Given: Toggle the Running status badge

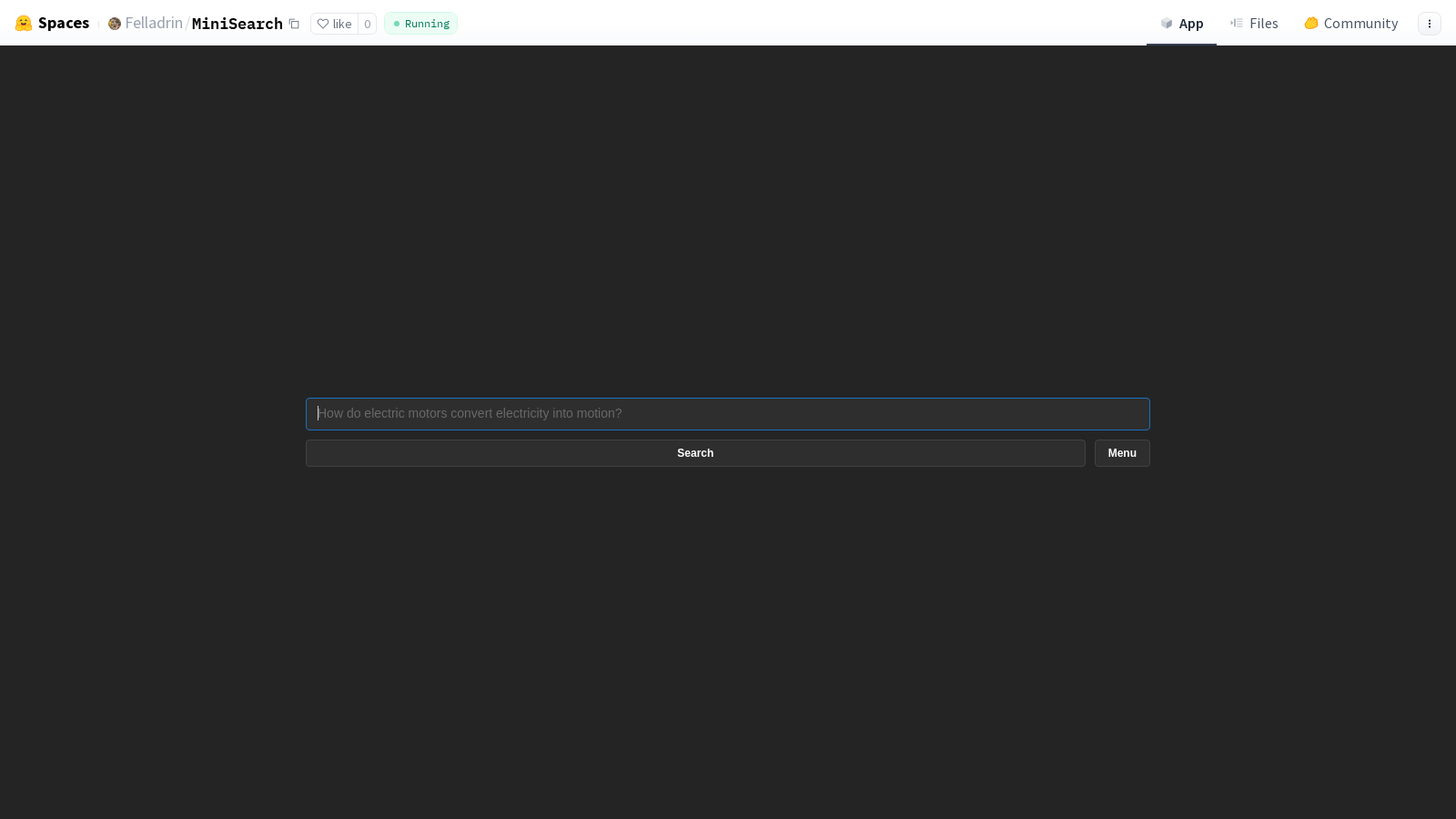Looking at the screenshot, I should (420, 24).
